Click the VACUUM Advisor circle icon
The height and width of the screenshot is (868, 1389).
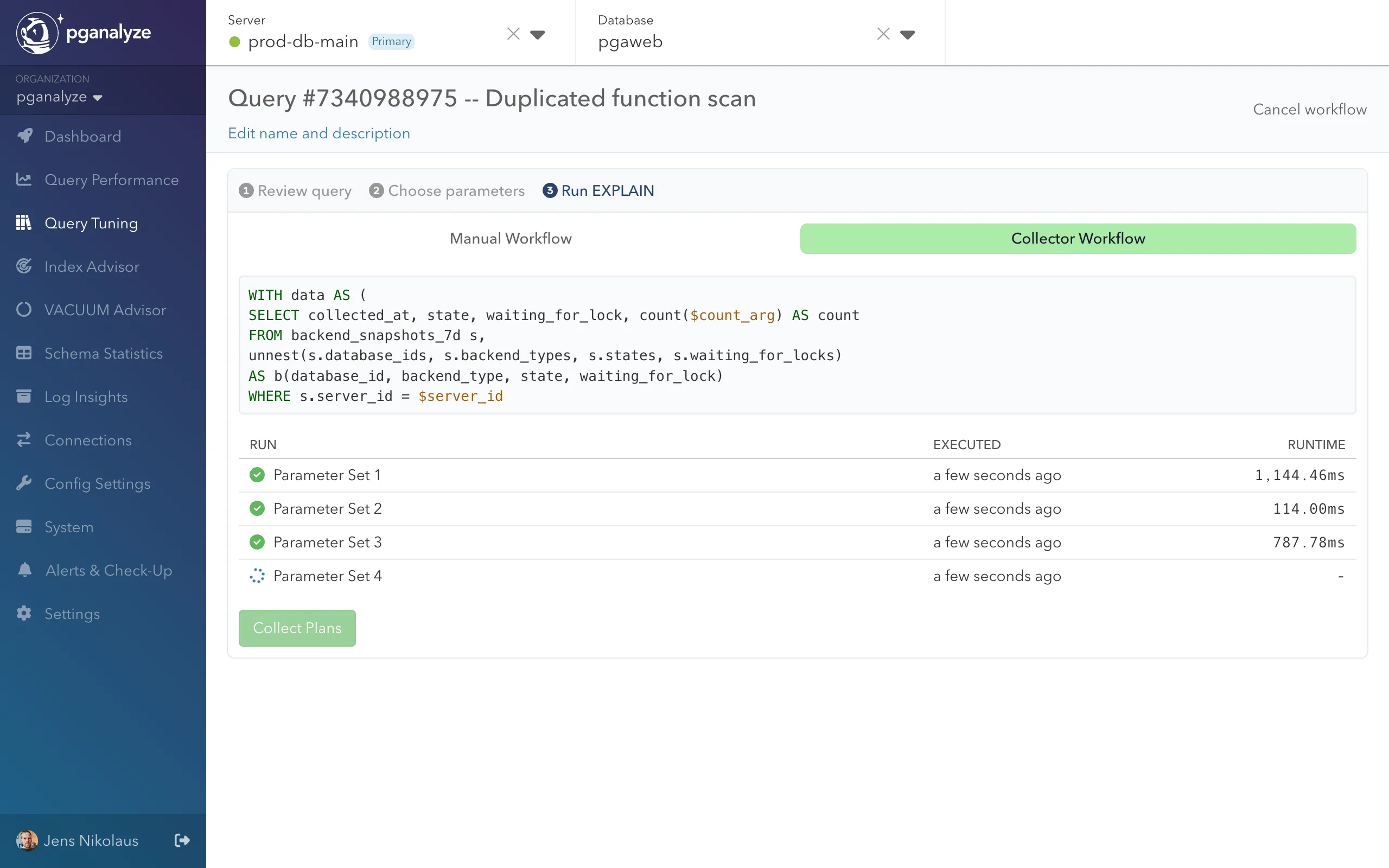[x=24, y=309]
